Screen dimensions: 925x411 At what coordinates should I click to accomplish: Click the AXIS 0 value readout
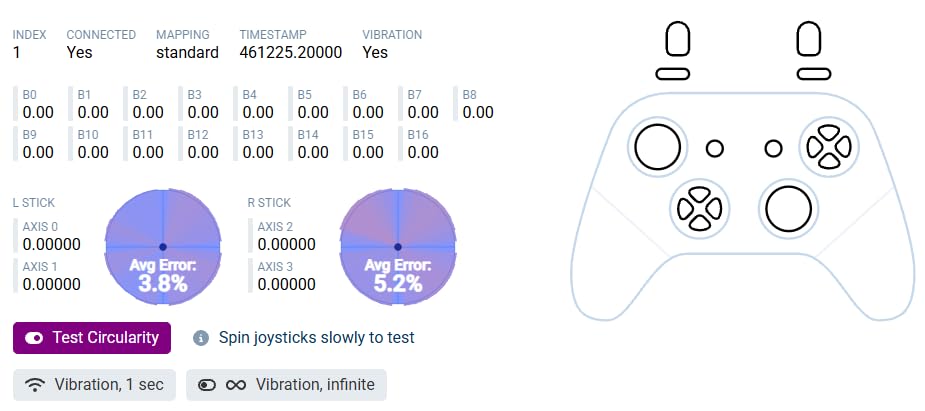pos(51,244)
